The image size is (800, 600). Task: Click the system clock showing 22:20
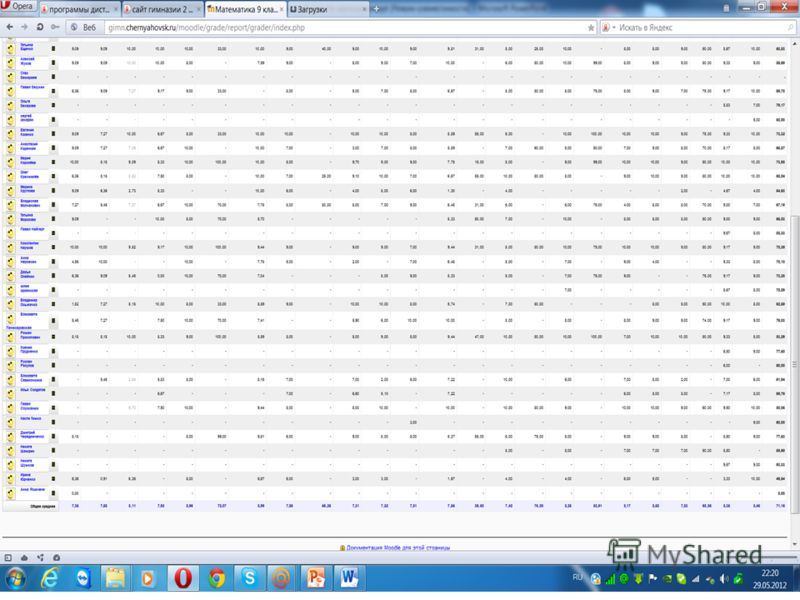(770, 580)
